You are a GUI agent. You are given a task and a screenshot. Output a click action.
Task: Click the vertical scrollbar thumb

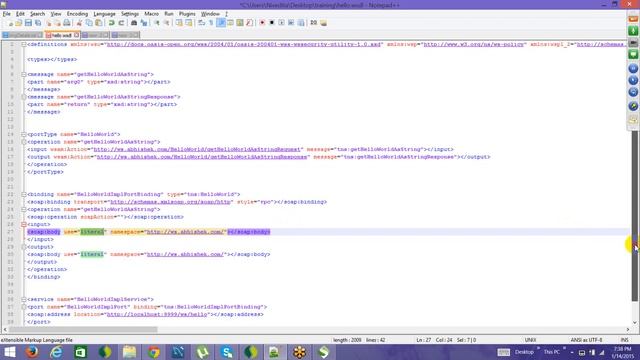[x=634, y=216]
